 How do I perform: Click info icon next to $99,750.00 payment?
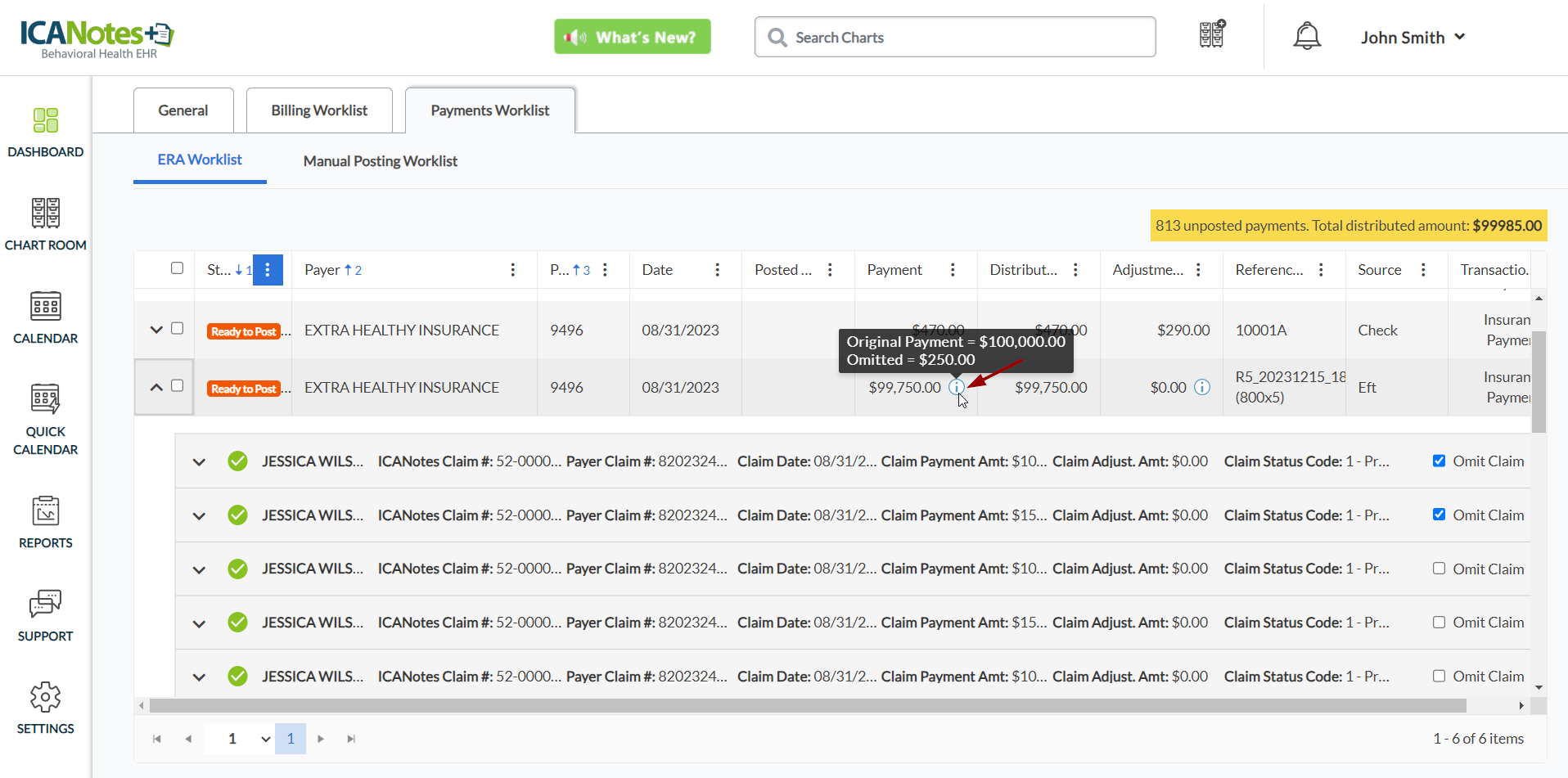(x=956, y=387)
